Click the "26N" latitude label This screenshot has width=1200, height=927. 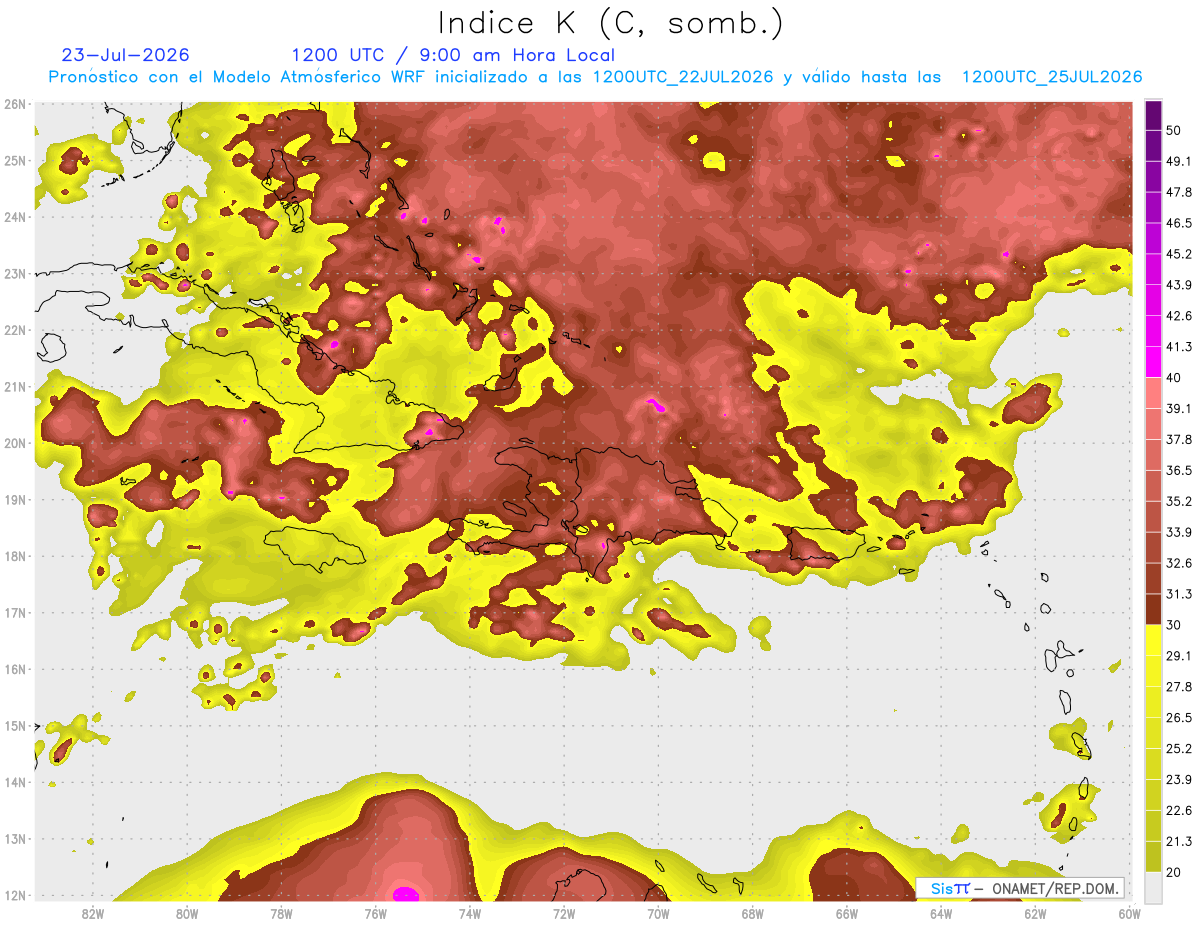[14, 104]
